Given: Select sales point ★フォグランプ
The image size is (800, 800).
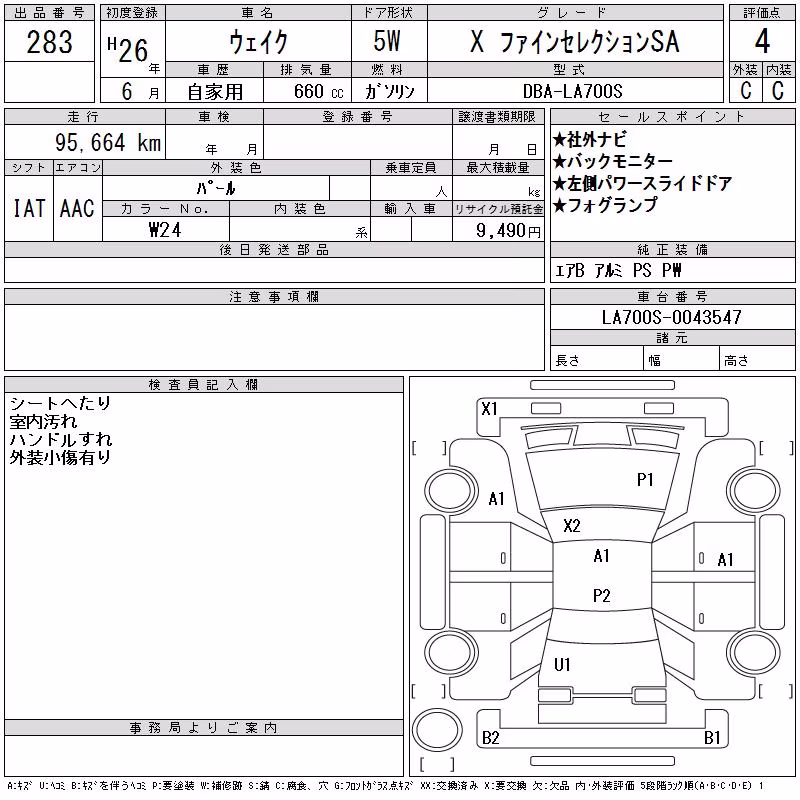Looking at the screenshot, I should 605,205.
